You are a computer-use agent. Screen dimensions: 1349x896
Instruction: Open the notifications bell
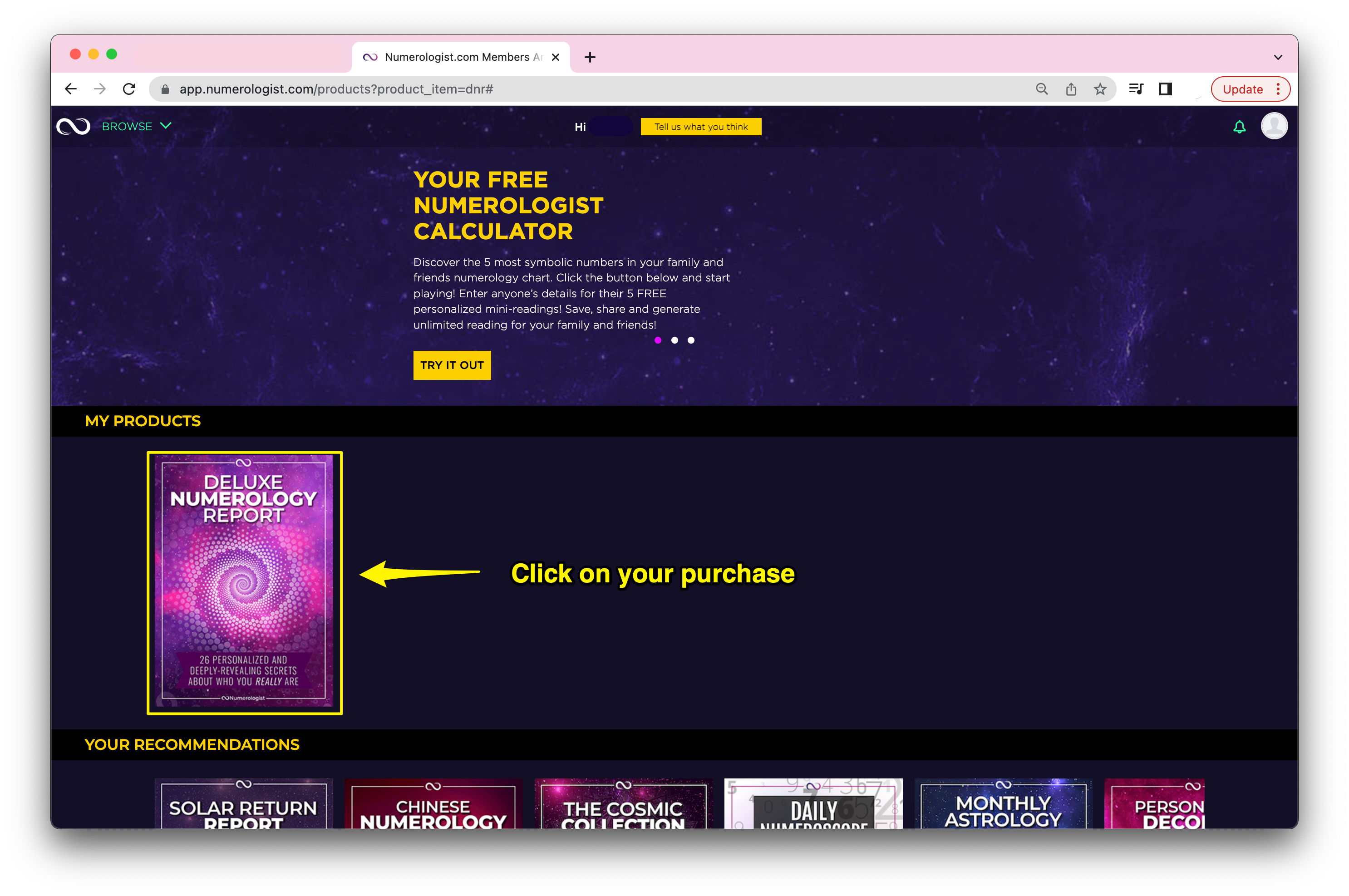[1239, 127]
